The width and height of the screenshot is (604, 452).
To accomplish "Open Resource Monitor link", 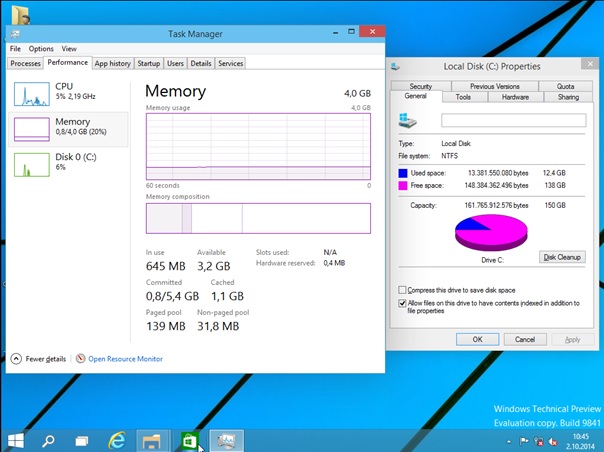I will [125, 358].
